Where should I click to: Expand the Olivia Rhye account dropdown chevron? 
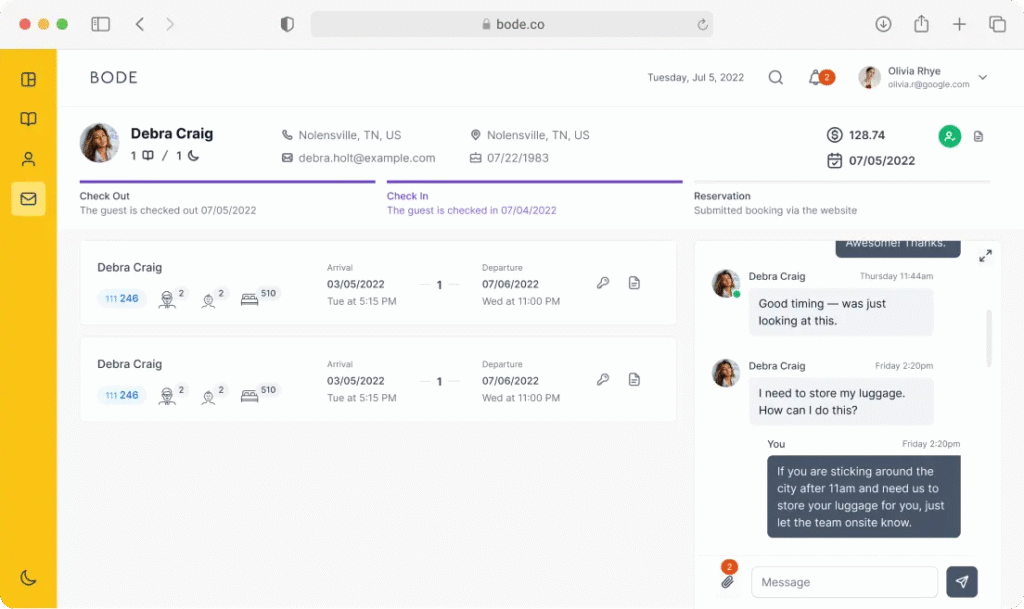click(x=982, y=77)
